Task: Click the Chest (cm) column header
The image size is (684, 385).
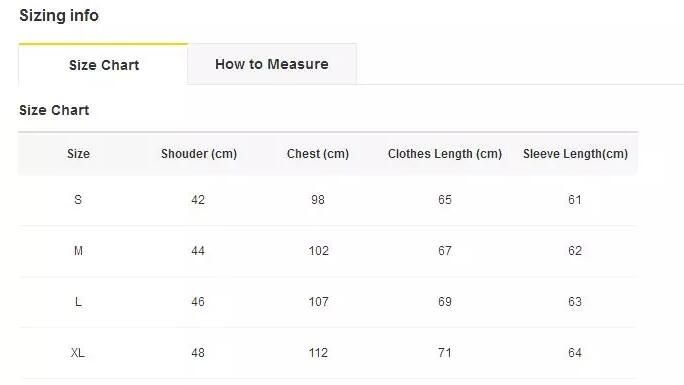Action: click(x=318, y=154)
